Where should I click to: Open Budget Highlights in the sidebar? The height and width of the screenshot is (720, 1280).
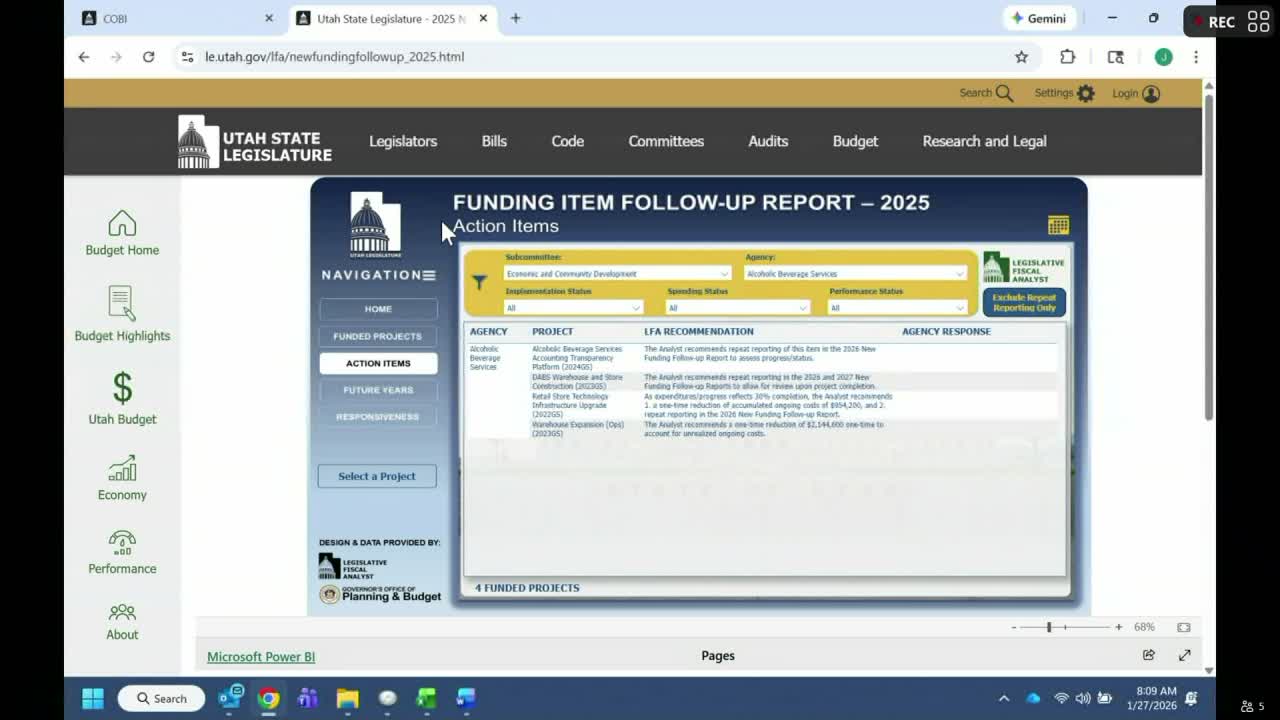click(122, 304)
